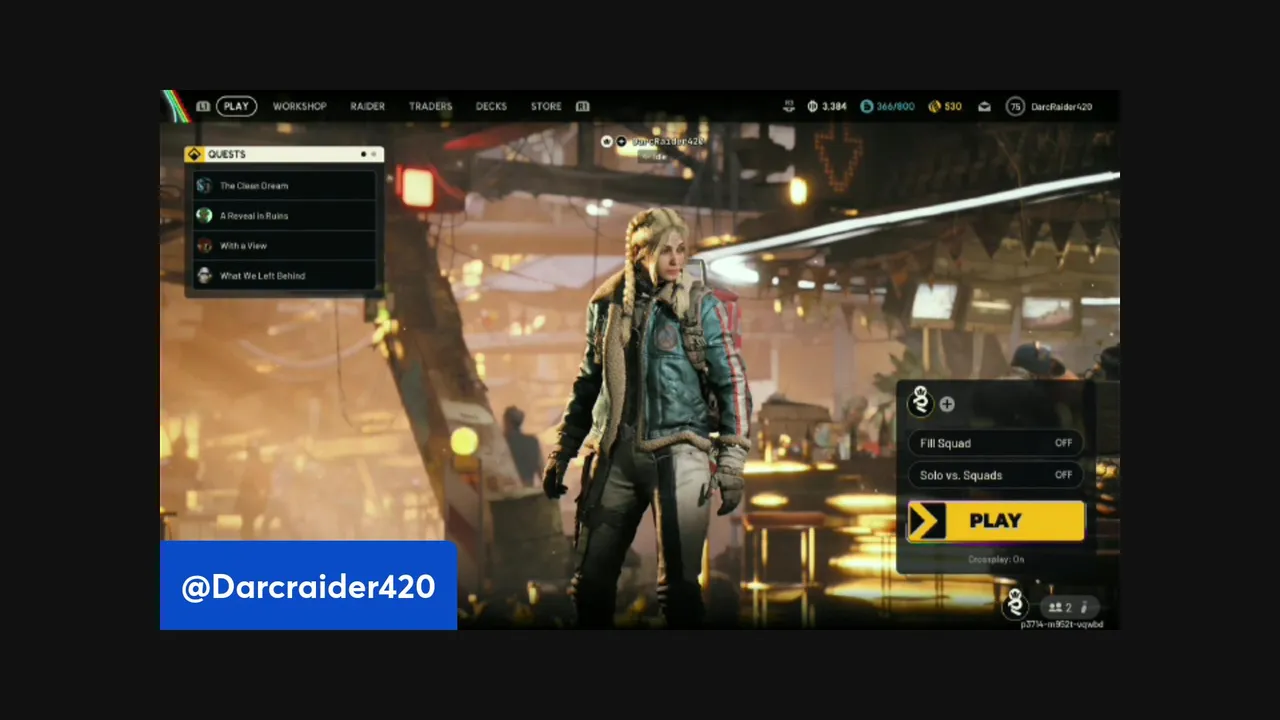Toggle the Solo vs. Squads option

[995, 475]
